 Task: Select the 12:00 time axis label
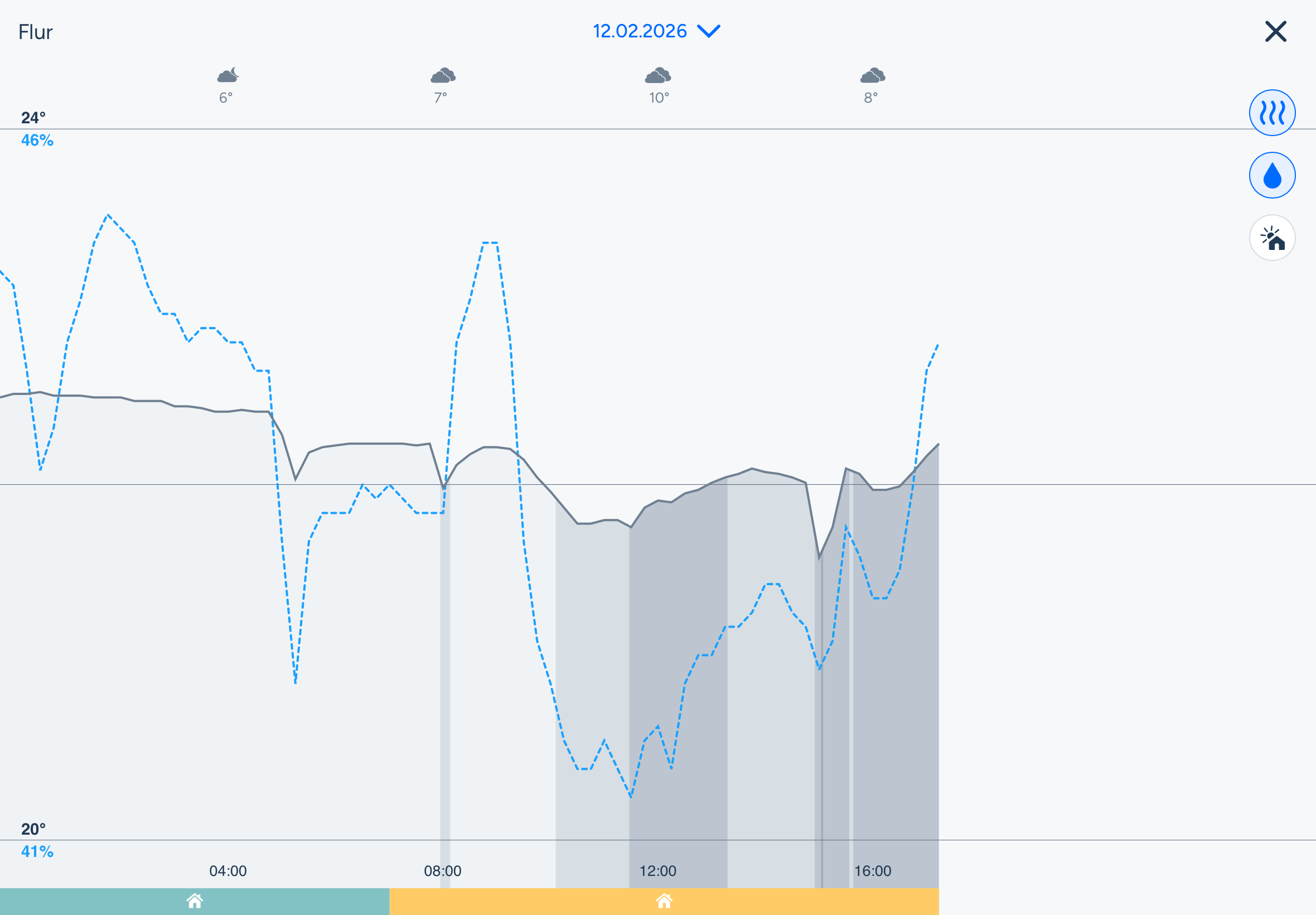point(657,871)
